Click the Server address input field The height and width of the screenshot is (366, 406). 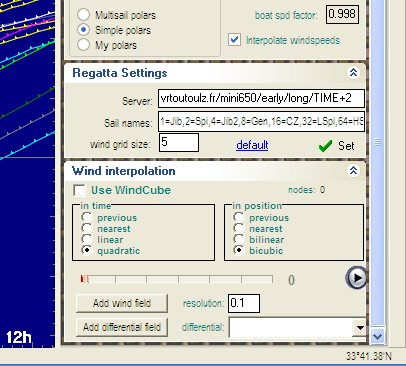coord(261,98)
